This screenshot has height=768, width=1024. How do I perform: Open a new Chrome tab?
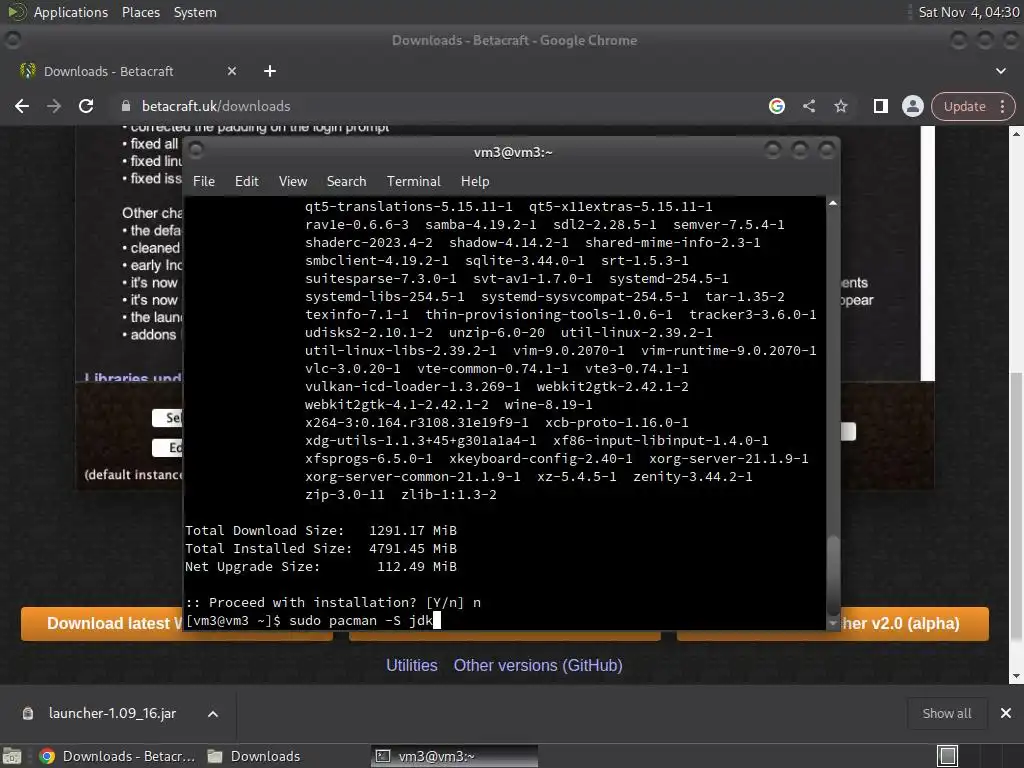[270, 71]
